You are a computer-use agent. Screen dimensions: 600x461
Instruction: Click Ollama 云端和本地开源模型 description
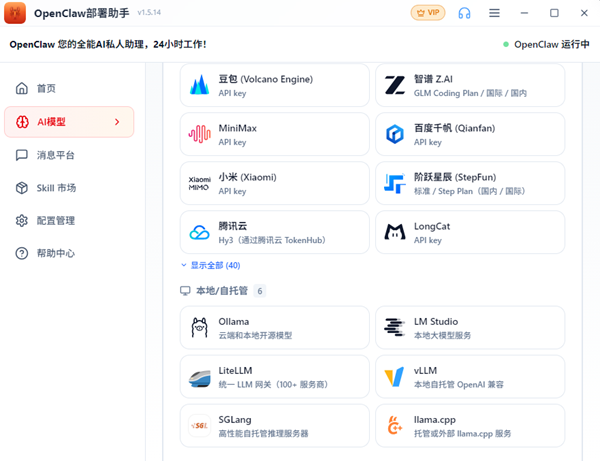pos(255,336)
